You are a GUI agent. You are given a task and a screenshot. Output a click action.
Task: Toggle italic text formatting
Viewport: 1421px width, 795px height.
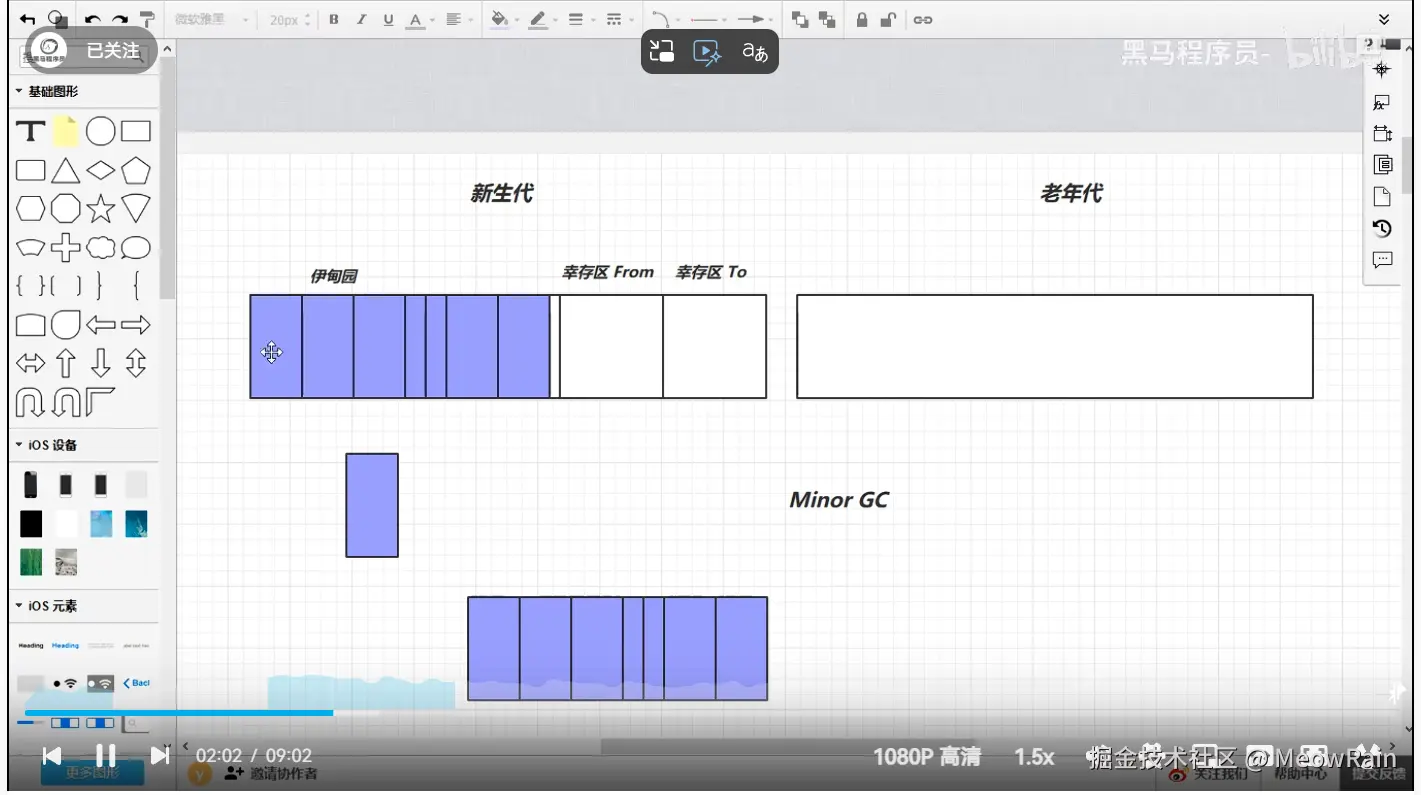coord(360,18)
